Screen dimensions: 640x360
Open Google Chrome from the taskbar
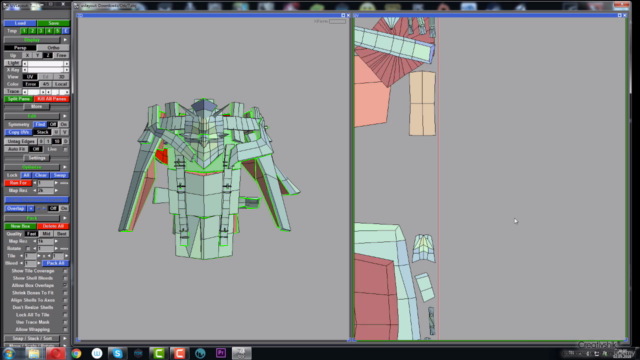pos(76,353)
